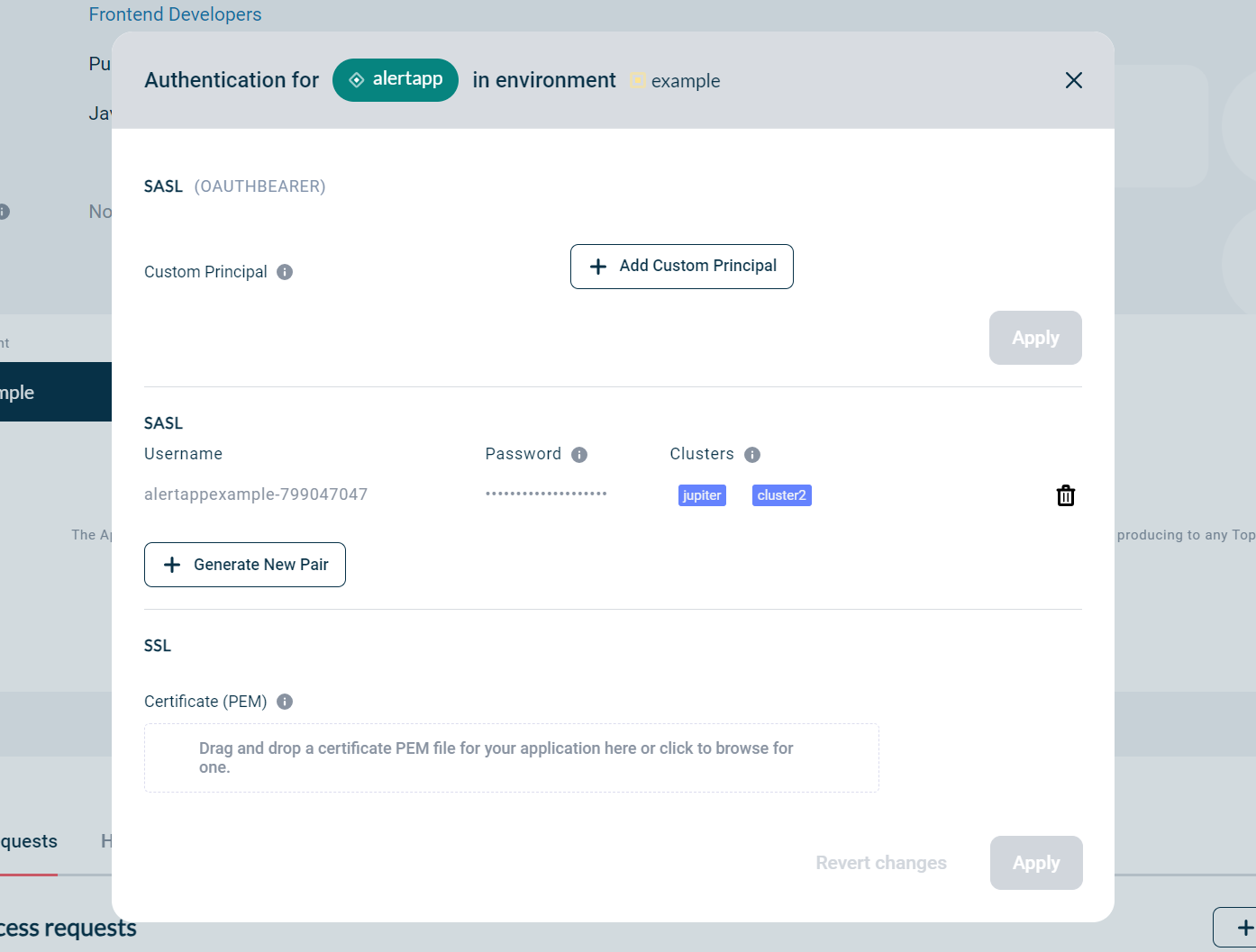
Task: View the Password field info icon
Action: [579, 454]
